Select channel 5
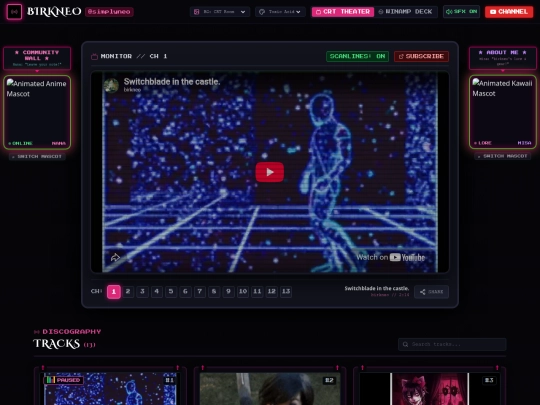The image size is (540, 405). [x=171, y=292]
